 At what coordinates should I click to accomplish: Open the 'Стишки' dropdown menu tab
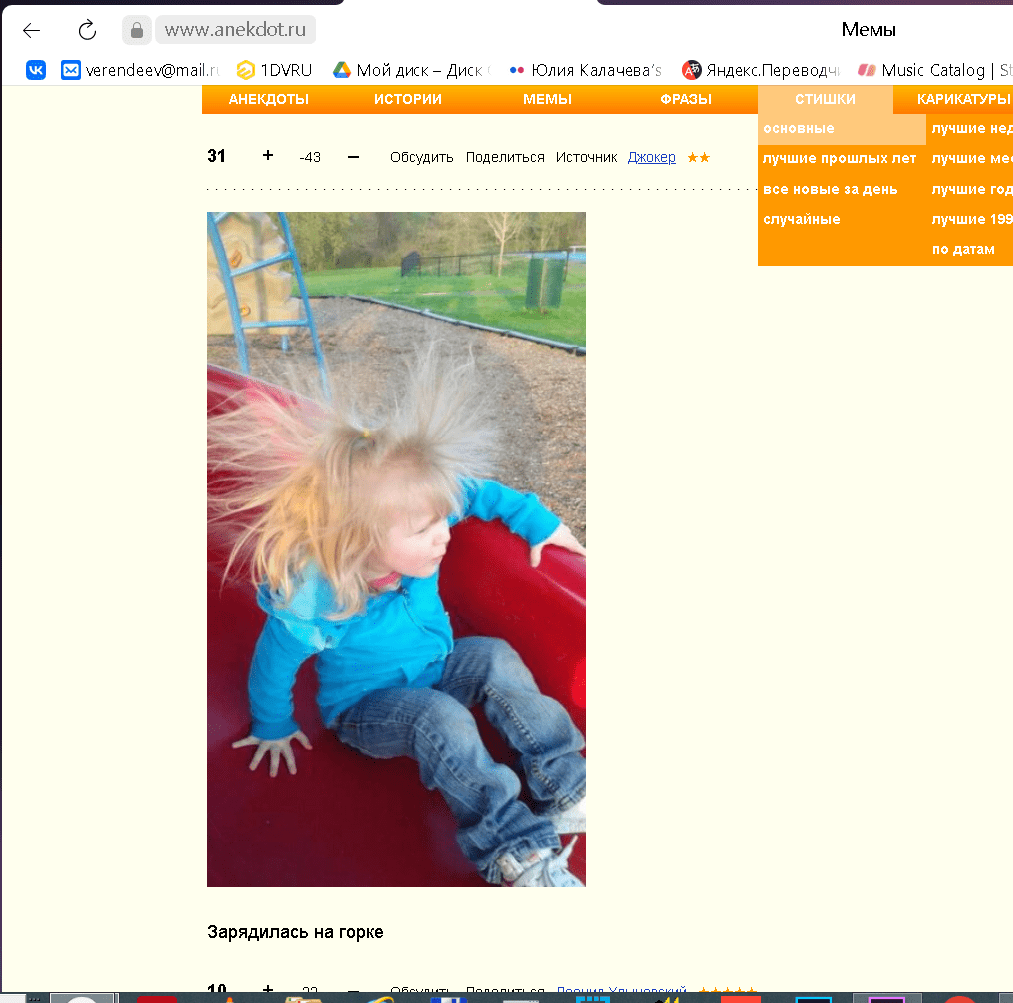[x=825, y=99]
